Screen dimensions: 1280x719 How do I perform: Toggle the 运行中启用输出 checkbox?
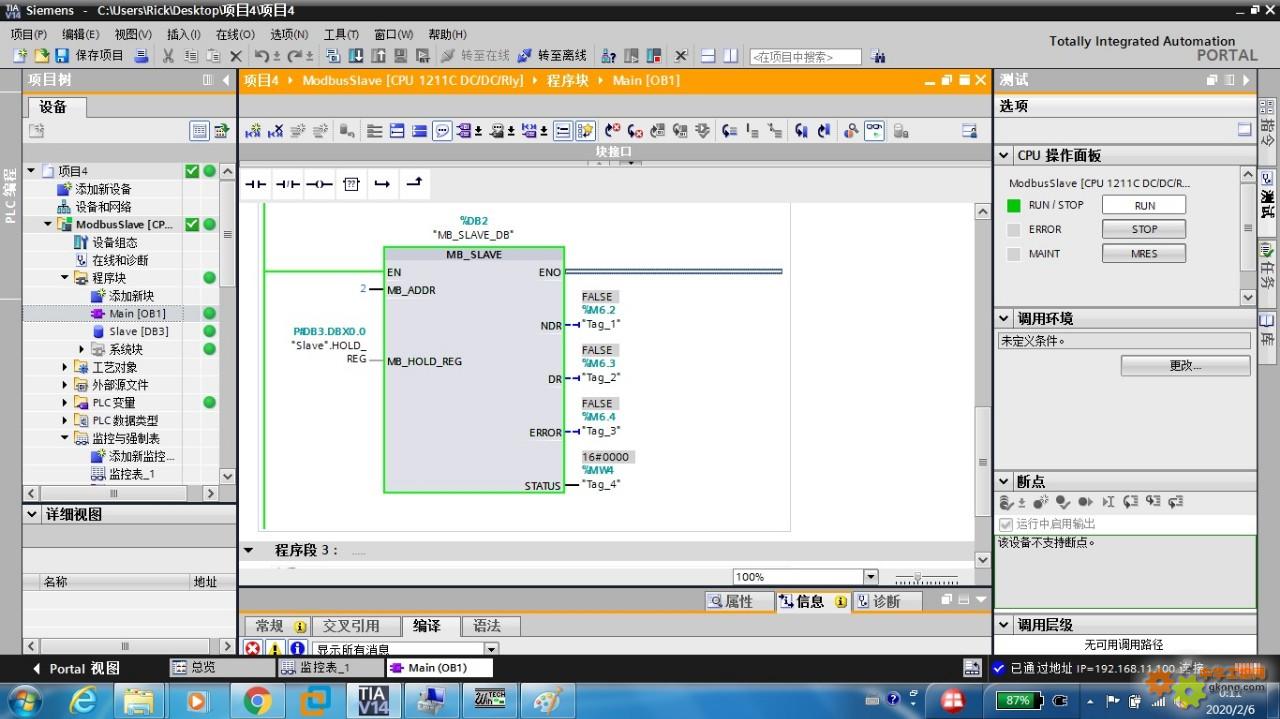[1006, 524]
